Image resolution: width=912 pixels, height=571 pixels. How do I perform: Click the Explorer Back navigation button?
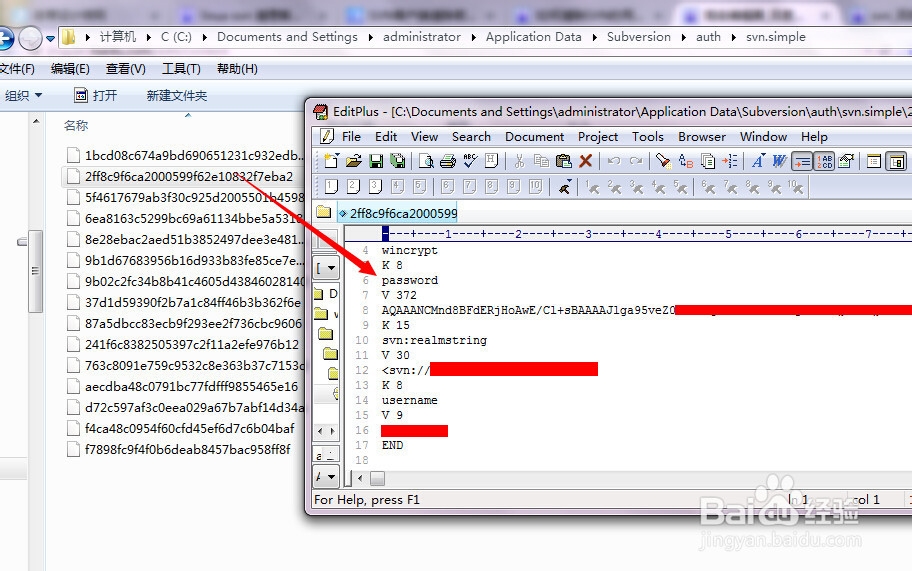pyautogui.click(x=5, y=39)
